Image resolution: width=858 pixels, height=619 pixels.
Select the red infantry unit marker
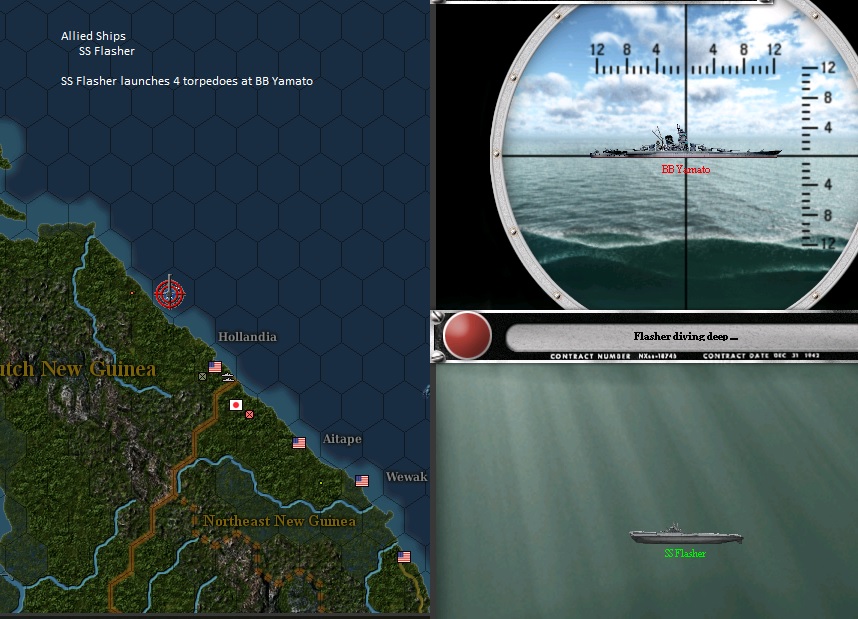[250, 414]
